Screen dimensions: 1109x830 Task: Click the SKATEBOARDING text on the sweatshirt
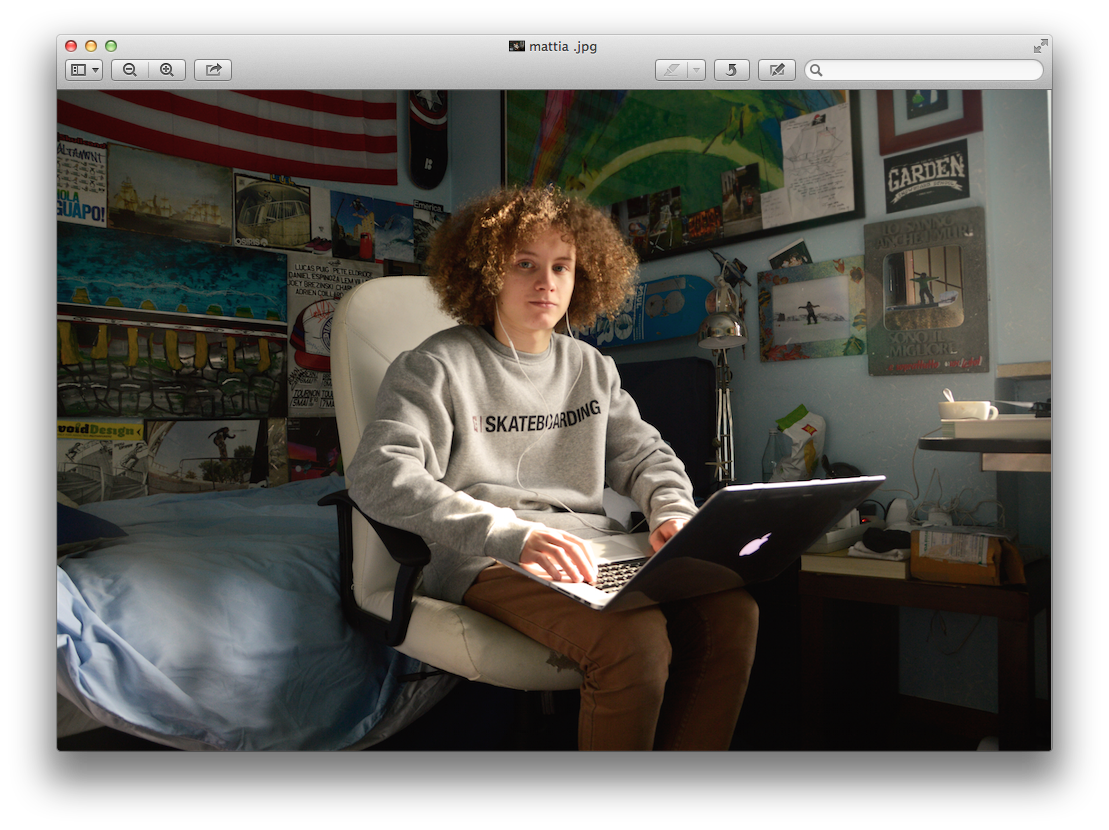(x=542, y=416)
